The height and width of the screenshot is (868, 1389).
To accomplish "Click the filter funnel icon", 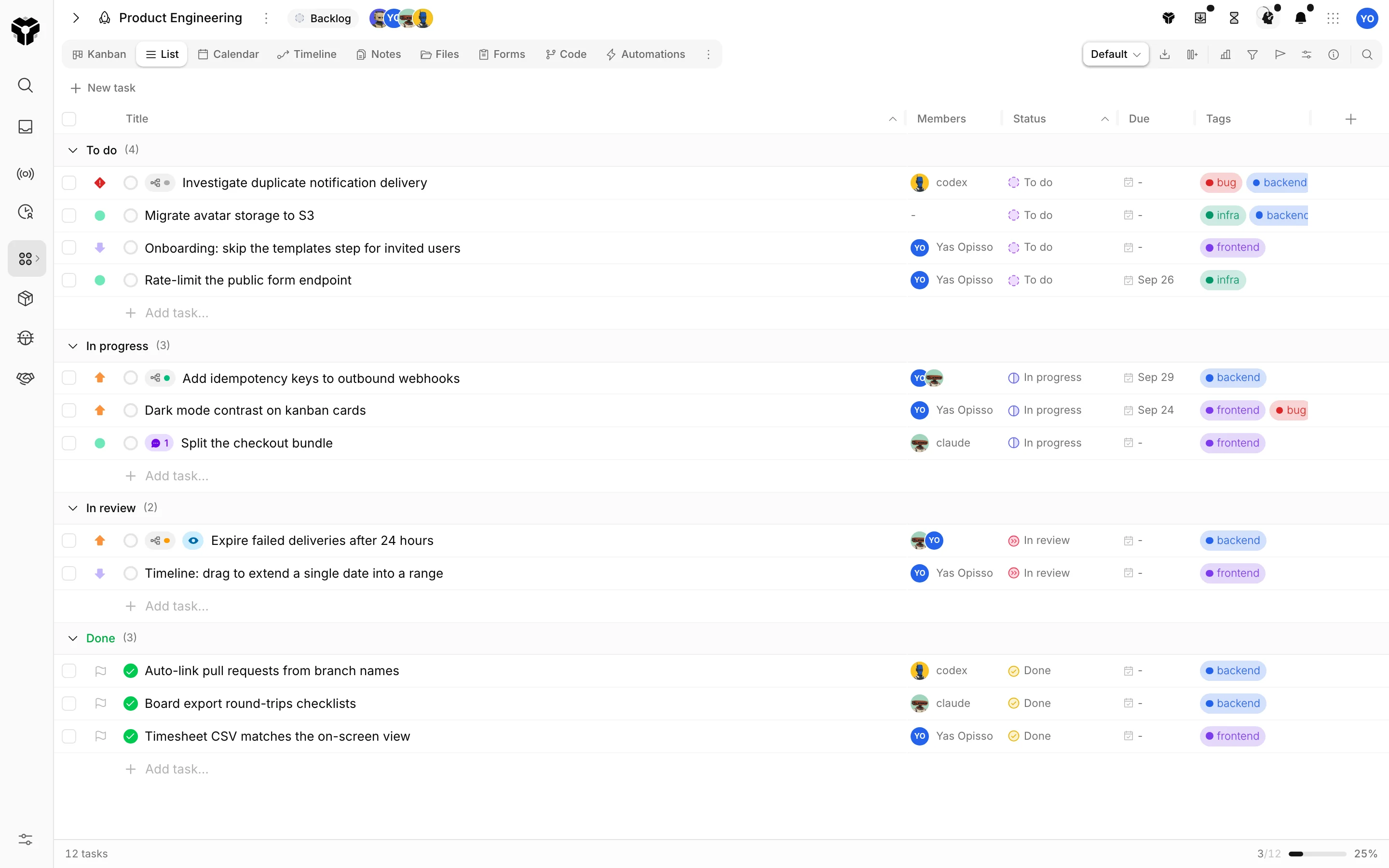I will point(1253,54).
